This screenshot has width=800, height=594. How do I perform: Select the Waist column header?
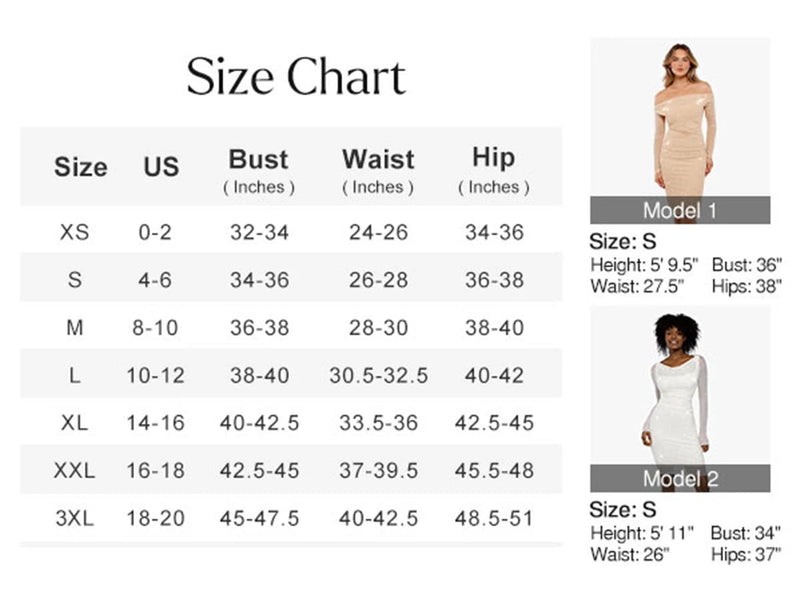(x=377, y=159)
